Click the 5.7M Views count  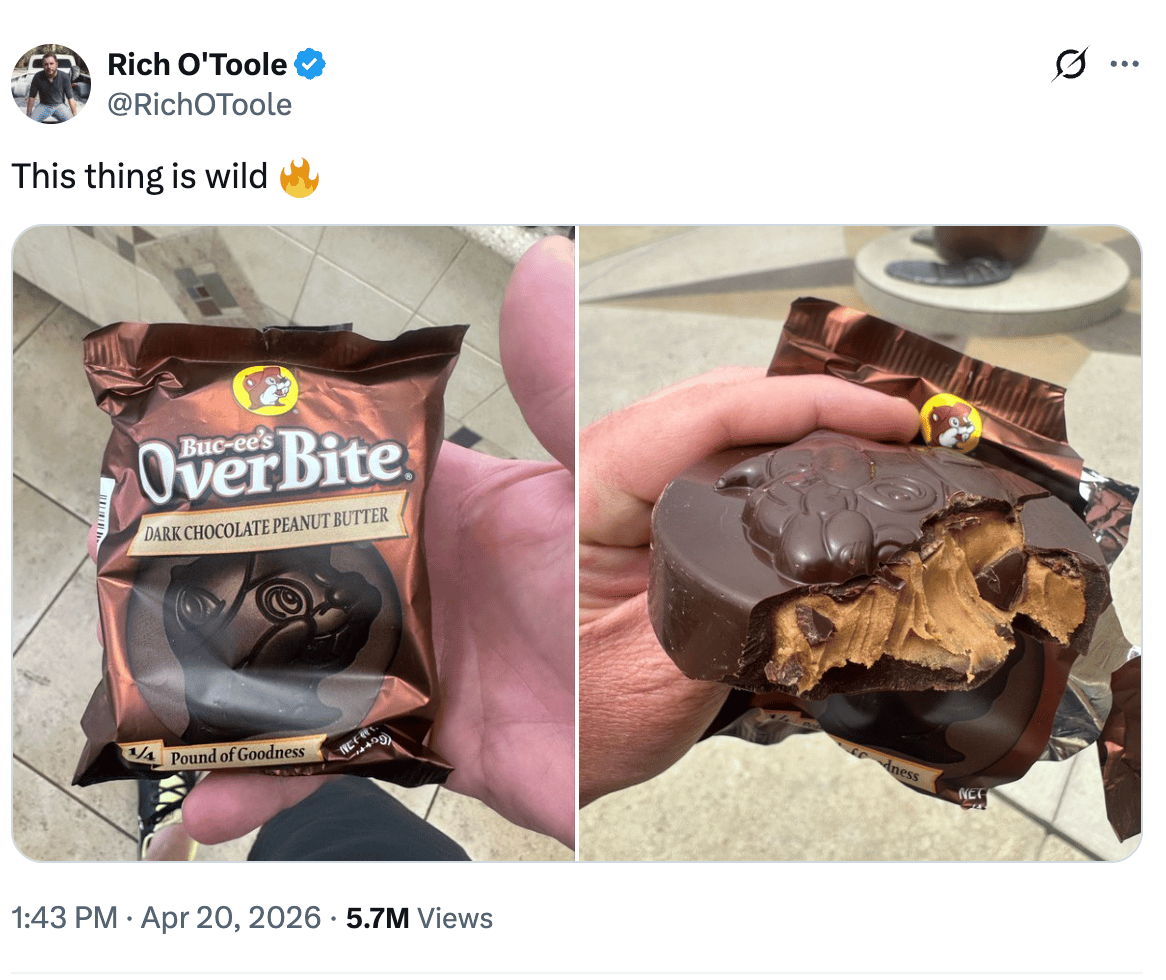coord(419,917)
